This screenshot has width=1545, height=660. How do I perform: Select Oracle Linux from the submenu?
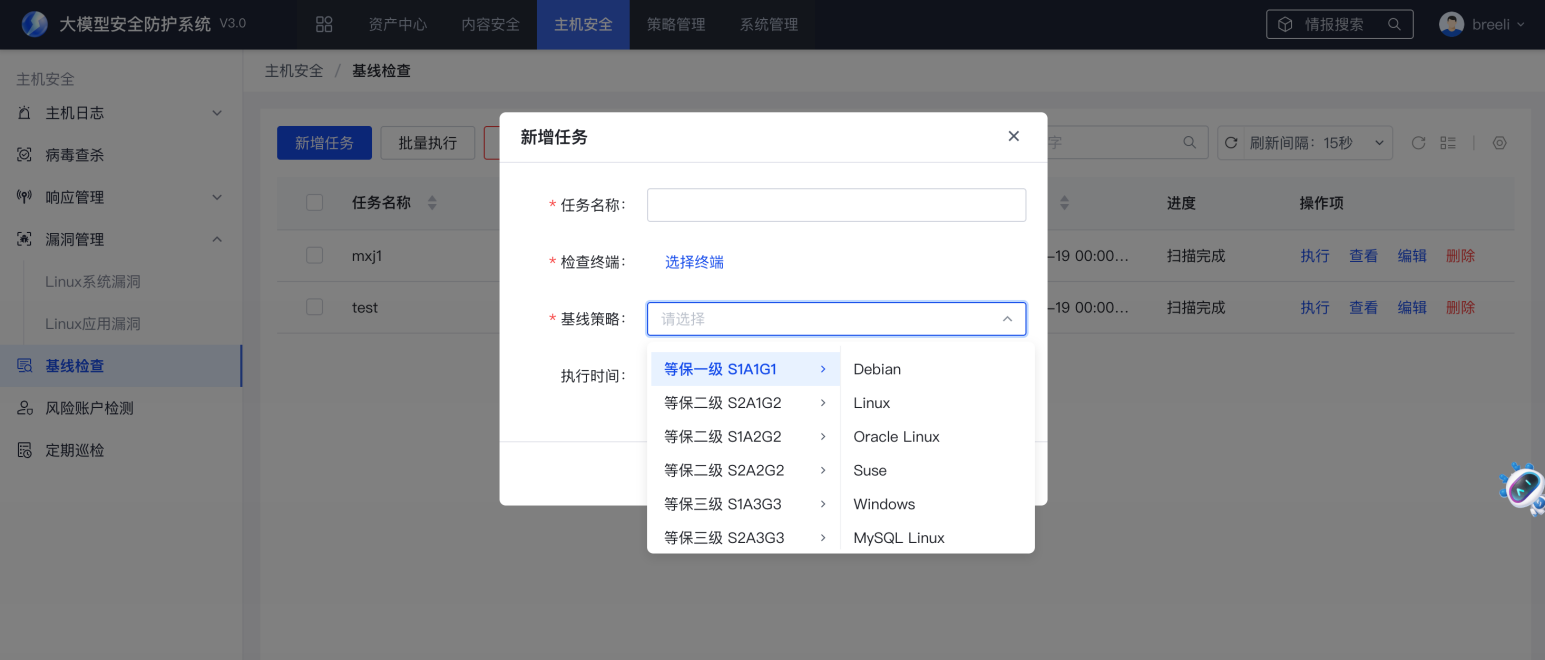coord(896,437)
